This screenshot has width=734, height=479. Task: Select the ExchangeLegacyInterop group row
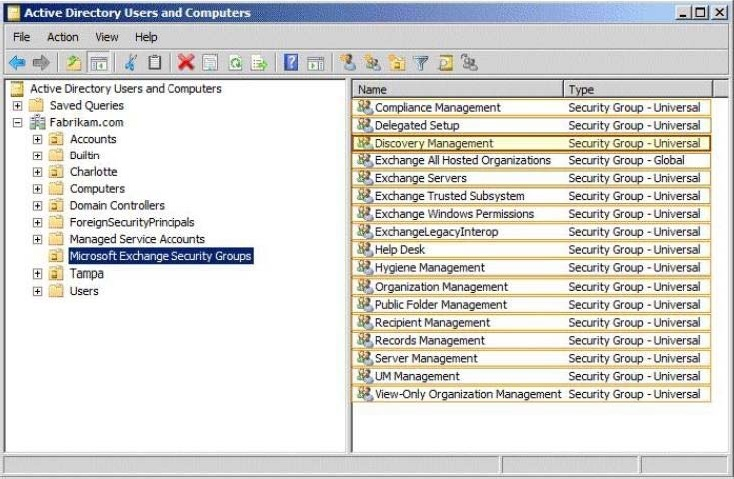pos(531,231)
